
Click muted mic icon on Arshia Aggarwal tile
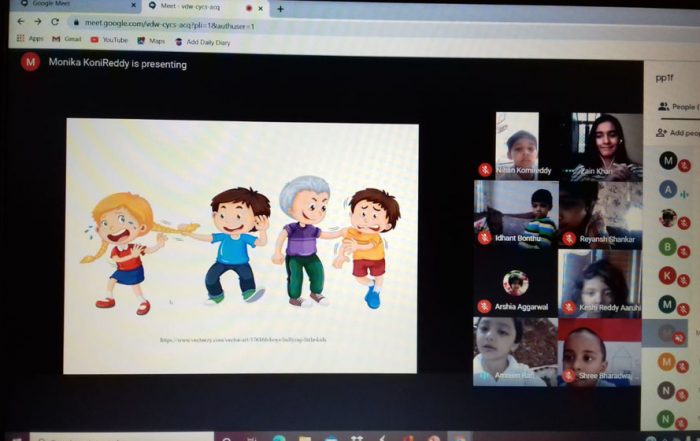point(484,306)
